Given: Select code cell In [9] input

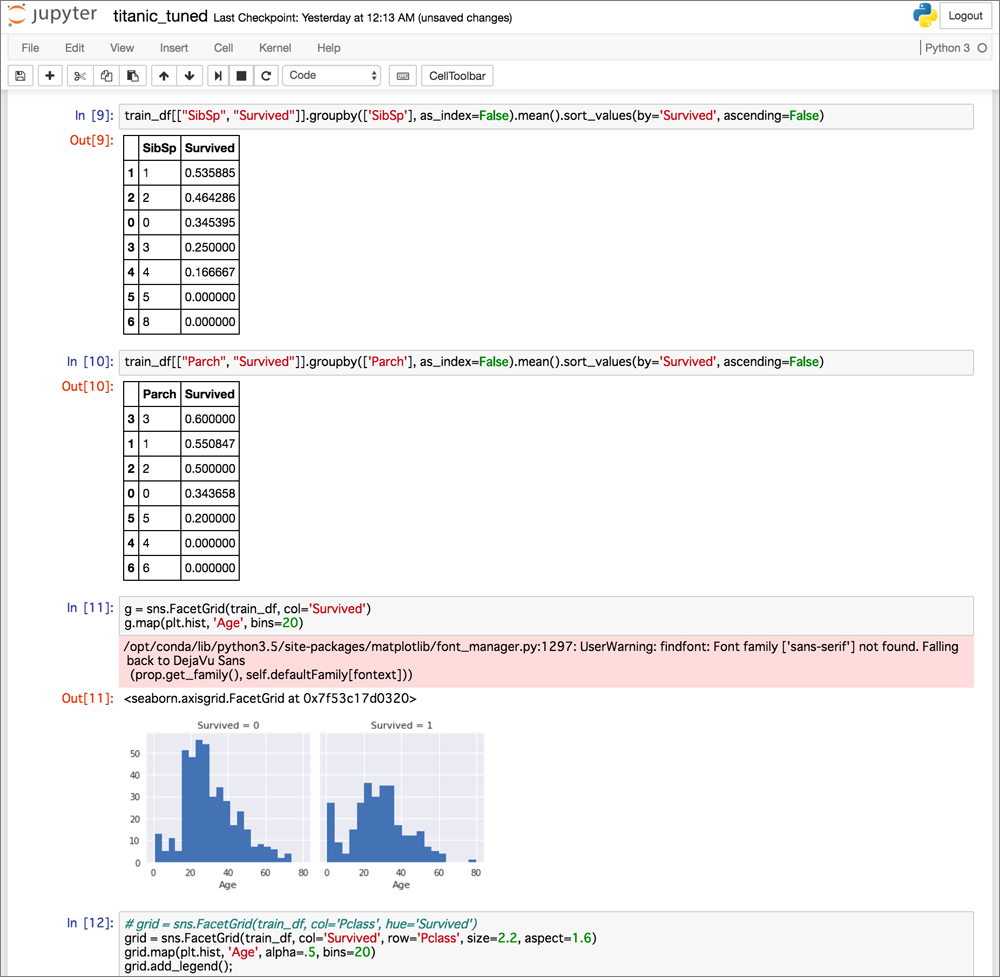Looking at the screenshot, I should pyautogui.click(x=546, y=116).
